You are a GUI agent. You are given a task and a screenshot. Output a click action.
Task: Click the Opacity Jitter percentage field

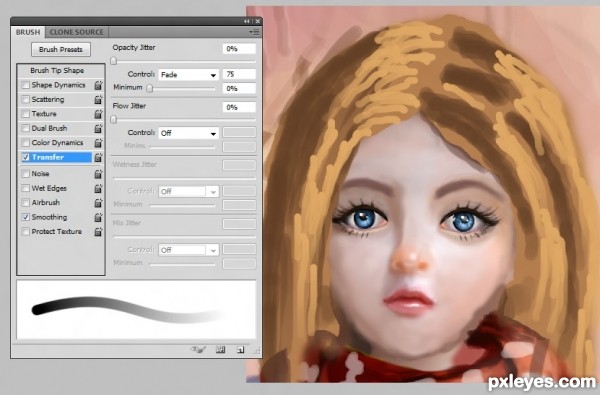pyautogui.click(x=239, y=49)
